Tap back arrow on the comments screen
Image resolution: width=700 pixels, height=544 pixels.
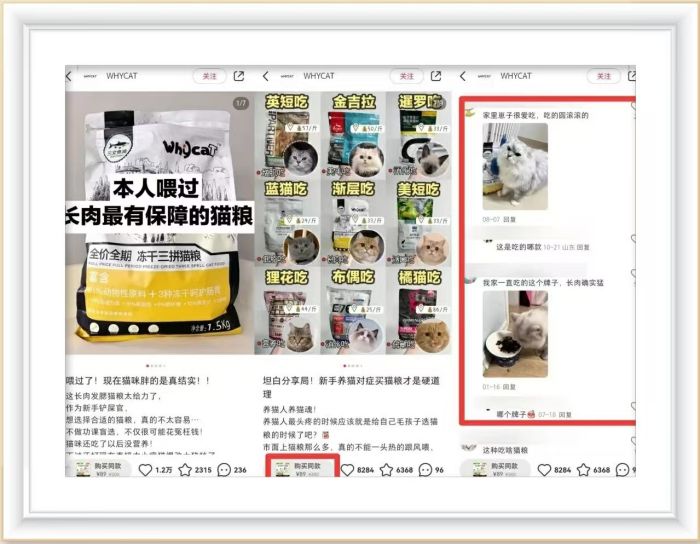tap(461, 76)
